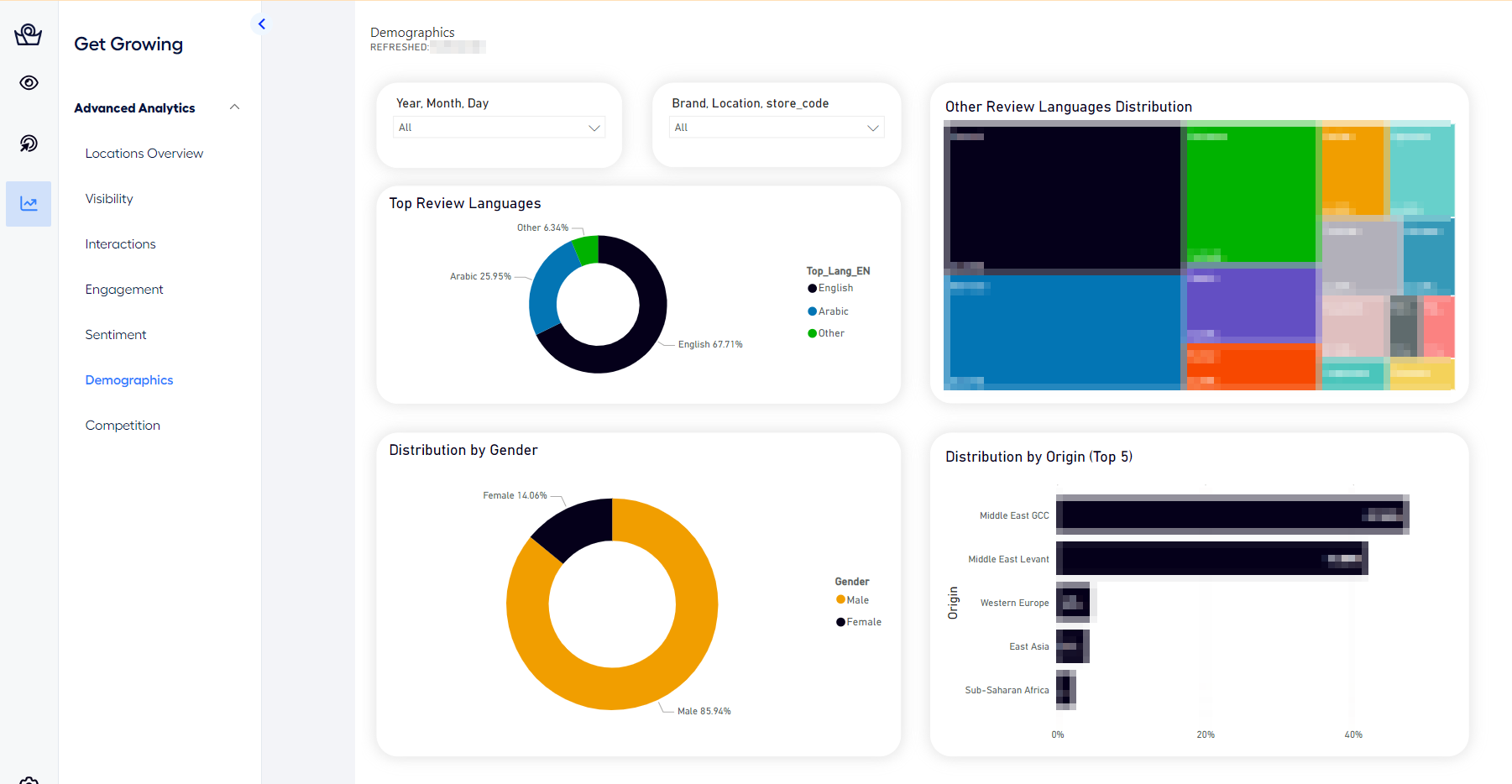Viewport: 1512px width, 784px height.
Task: Collapse the Advanced Analytics section
Action: click(x=234, y=107)
